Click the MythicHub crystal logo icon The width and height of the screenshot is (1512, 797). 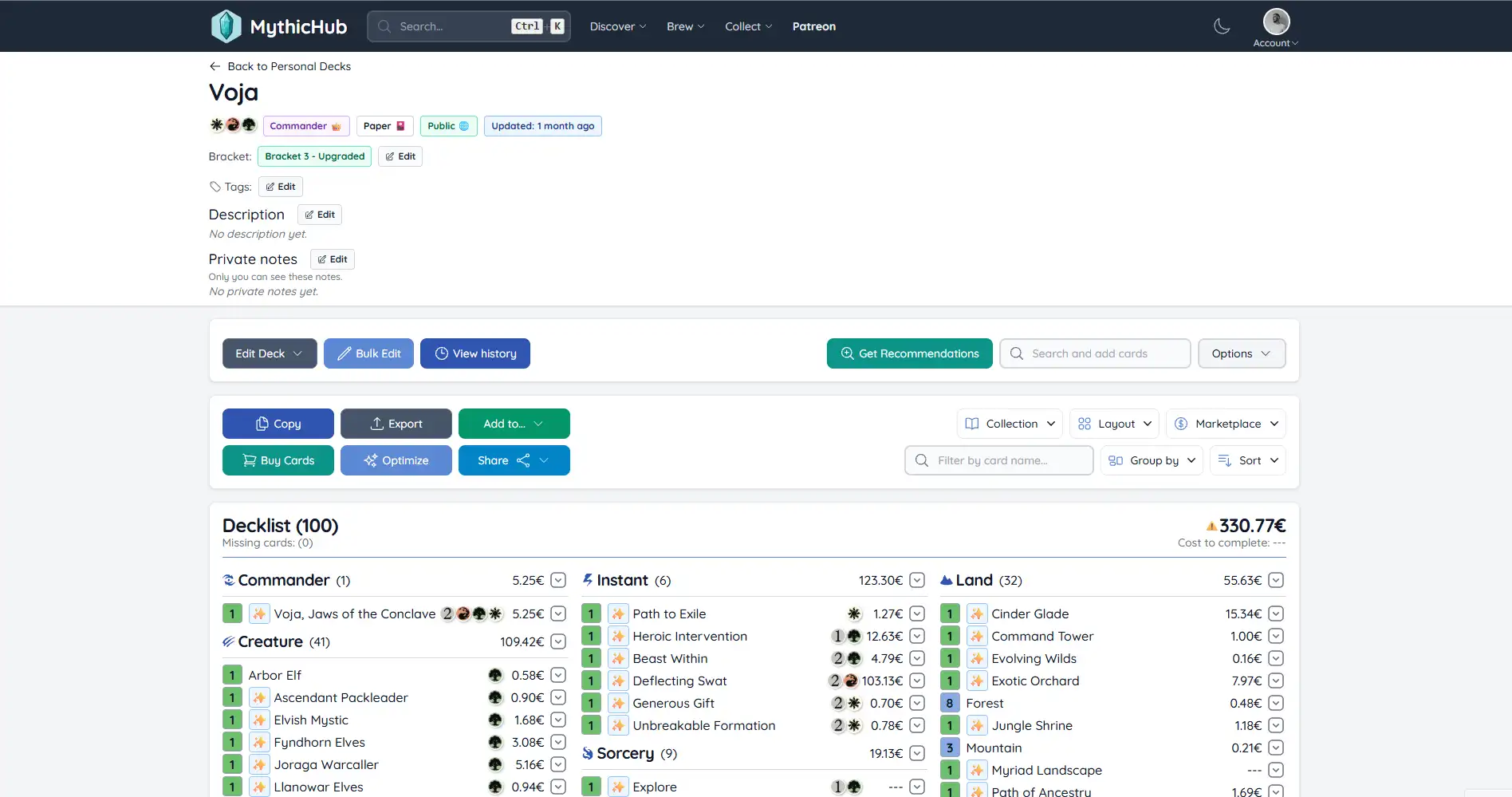[226, 26]
